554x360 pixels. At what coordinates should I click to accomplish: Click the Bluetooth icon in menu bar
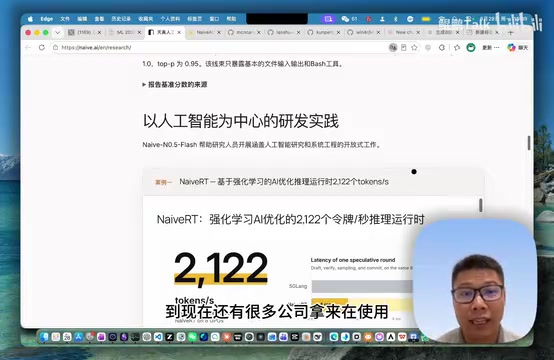coord(396,19)
